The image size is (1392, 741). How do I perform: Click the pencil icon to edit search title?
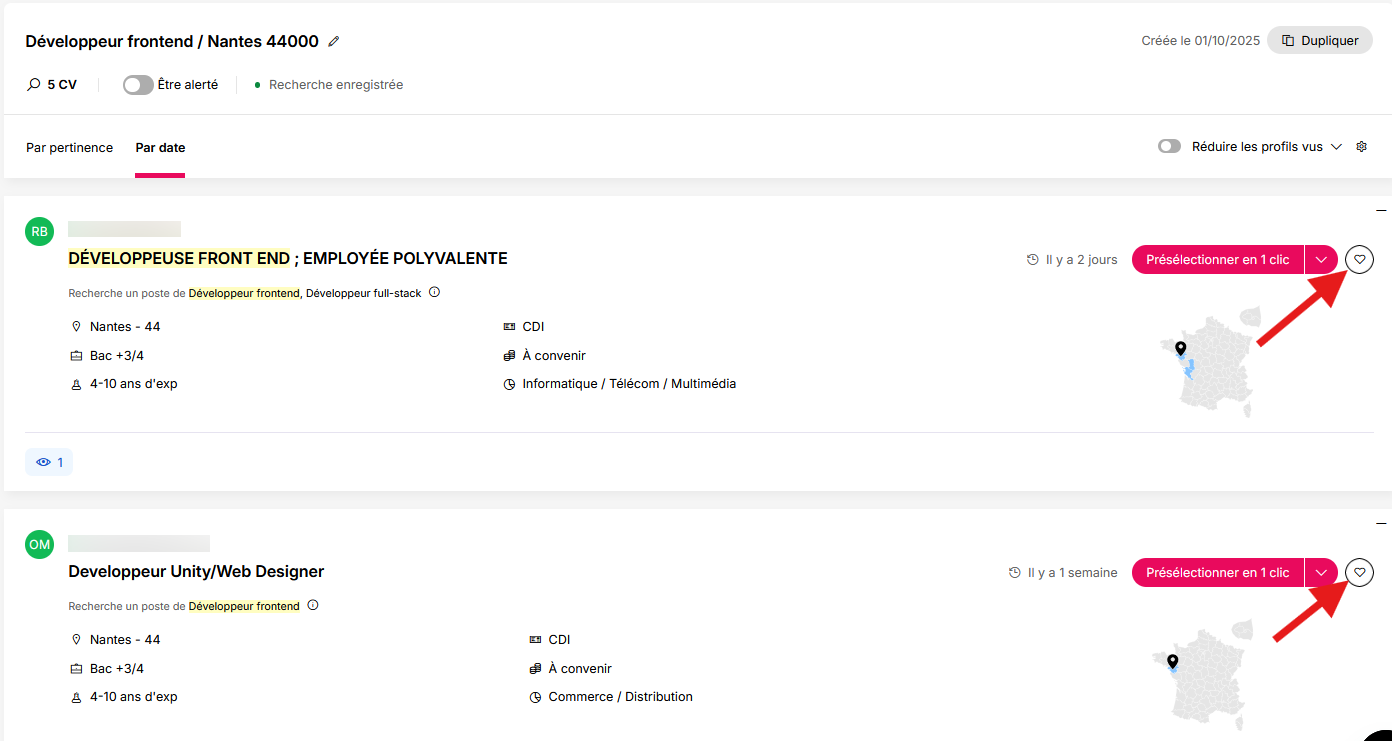click(x=334, y=42)
